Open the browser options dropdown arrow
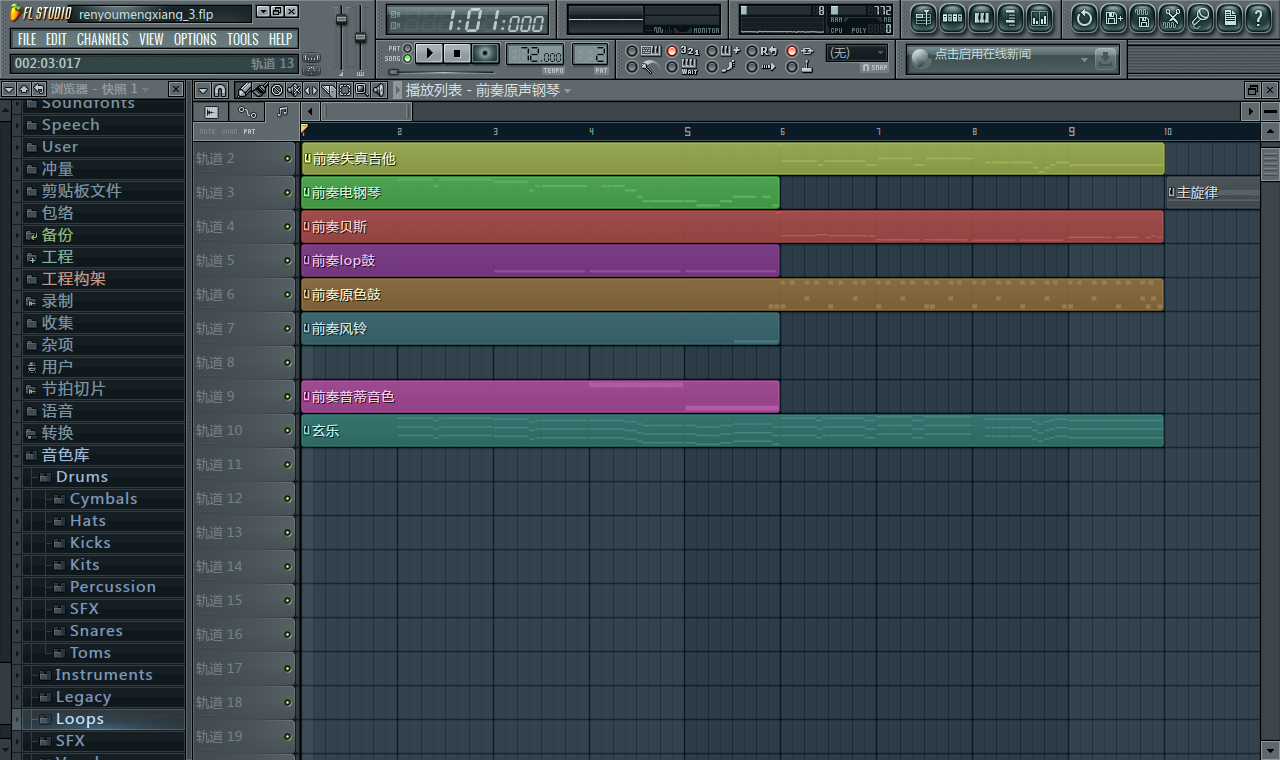Viewport: 1280px width, 760px height. pyautogui.click(x=9, y=90)
